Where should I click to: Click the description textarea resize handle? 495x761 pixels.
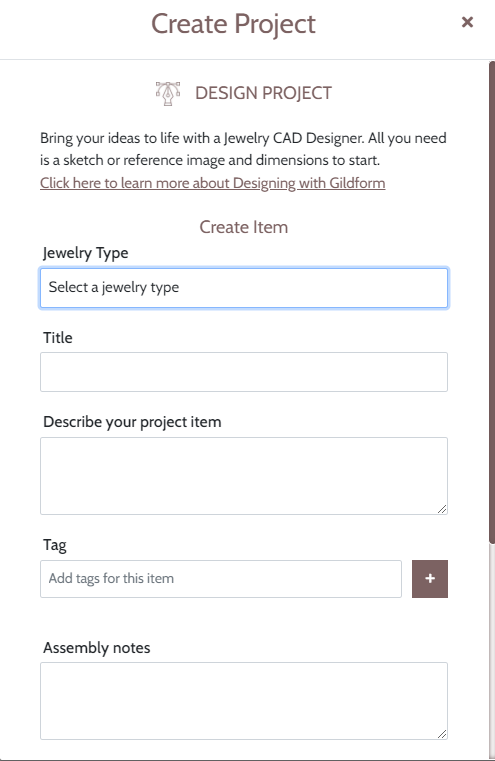(442, 509)
